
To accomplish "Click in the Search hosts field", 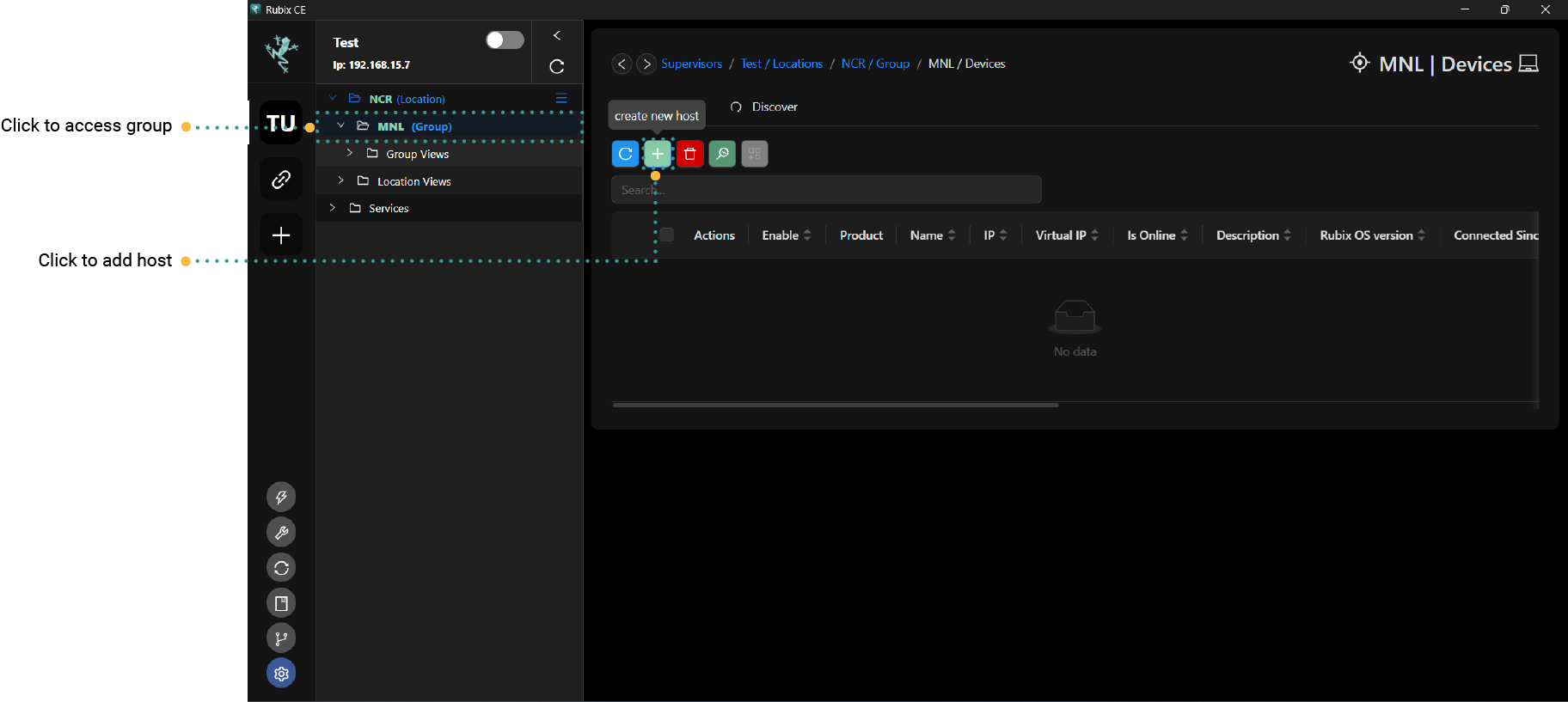I will point(826,190).
